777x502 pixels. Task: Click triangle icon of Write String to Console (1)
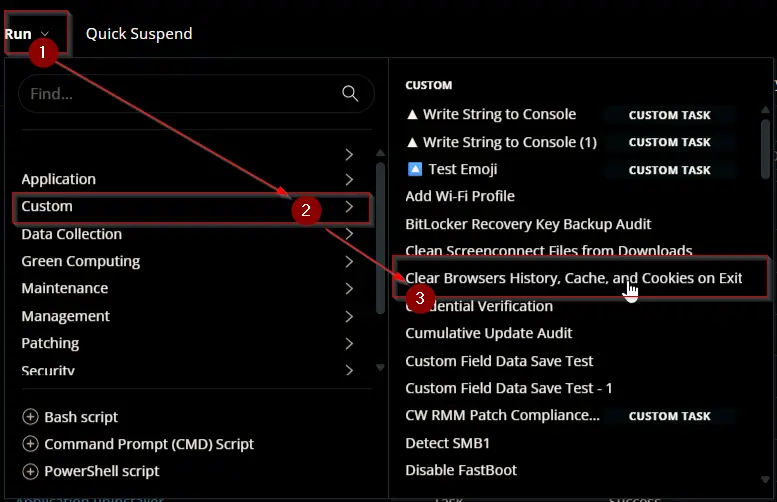[x=412, y=142]
